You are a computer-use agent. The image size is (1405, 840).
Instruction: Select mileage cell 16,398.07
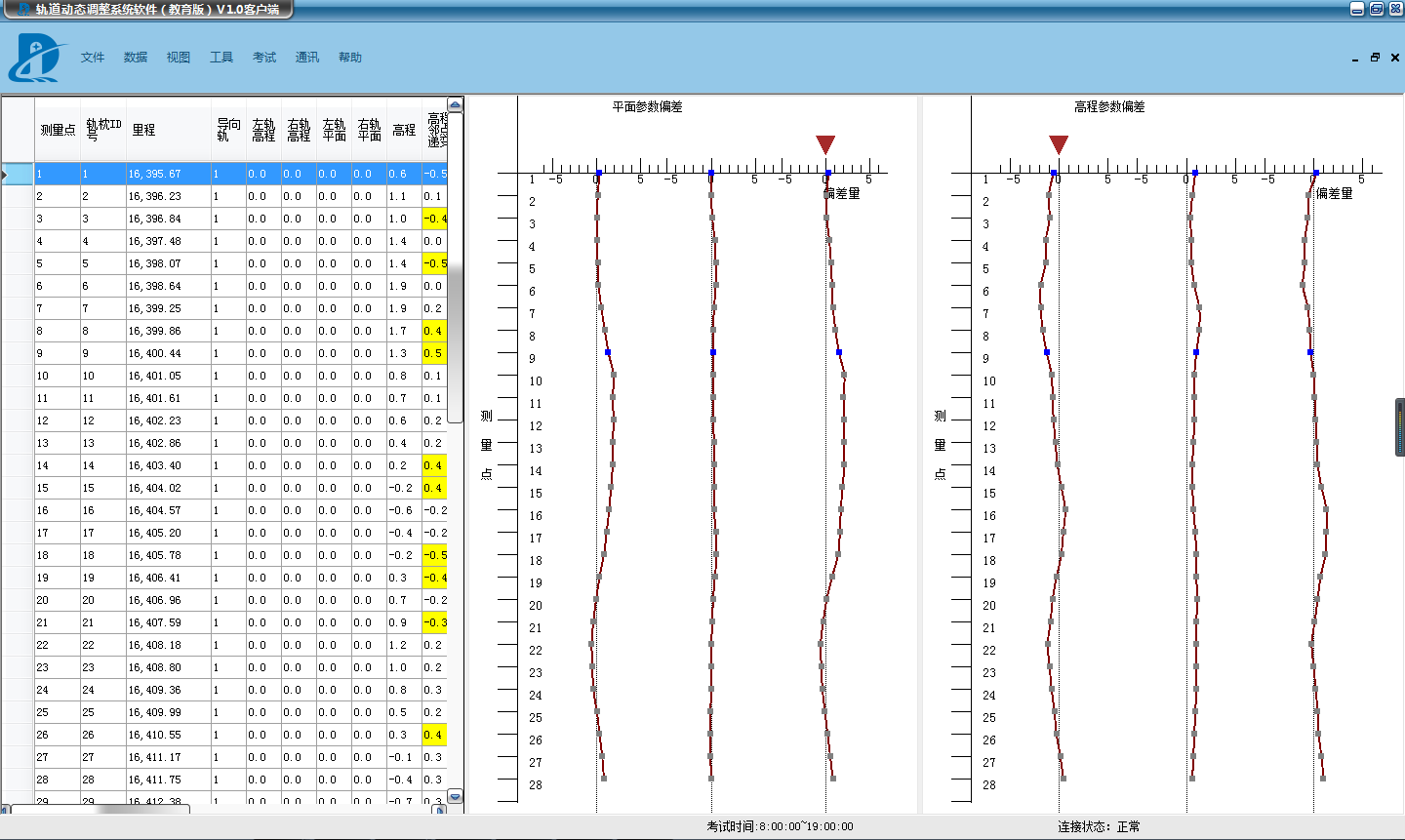coord(169,263)
